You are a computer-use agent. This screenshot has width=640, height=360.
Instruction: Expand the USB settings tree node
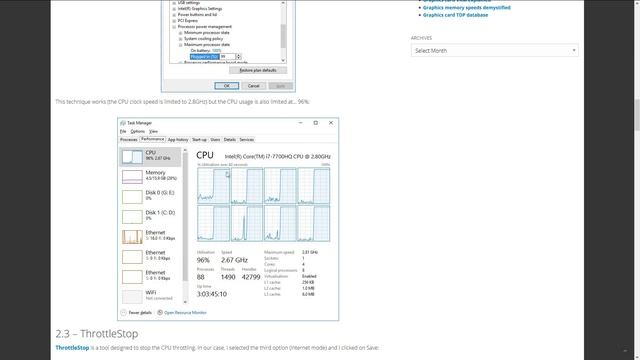[174, 3]
